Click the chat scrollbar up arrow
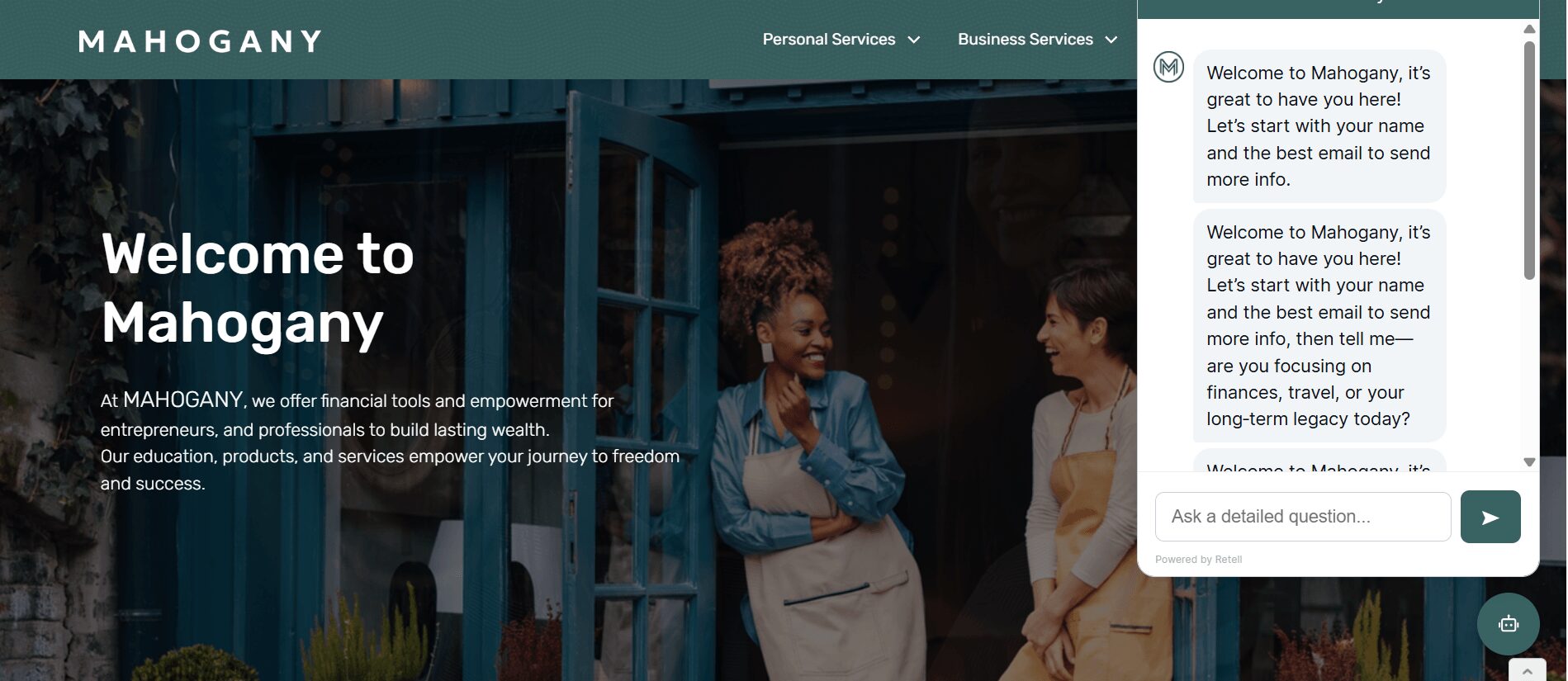The height and width of the screenshot is (681, 1568). (1529, 29)
